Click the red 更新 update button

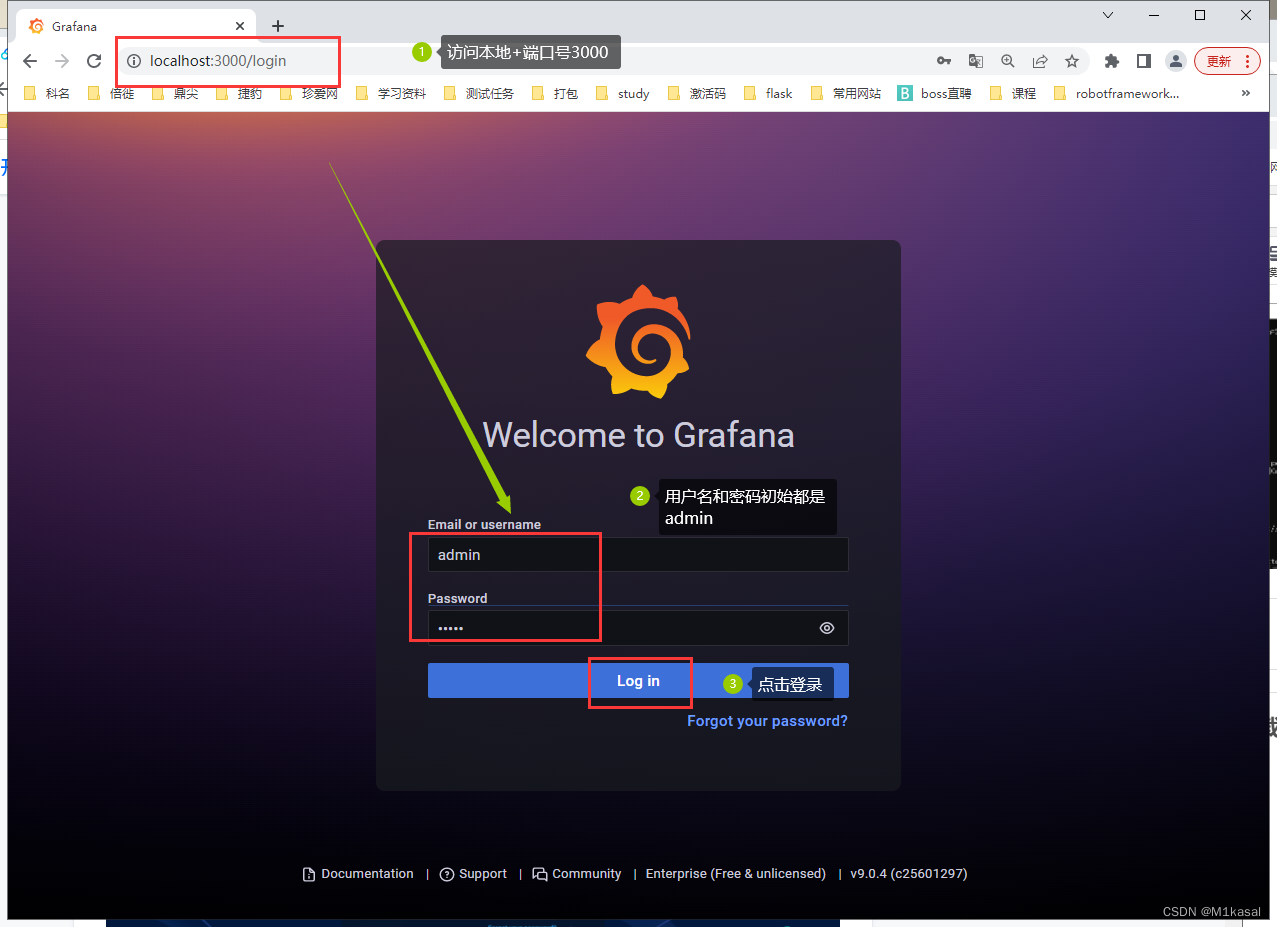coord(1227,61)
